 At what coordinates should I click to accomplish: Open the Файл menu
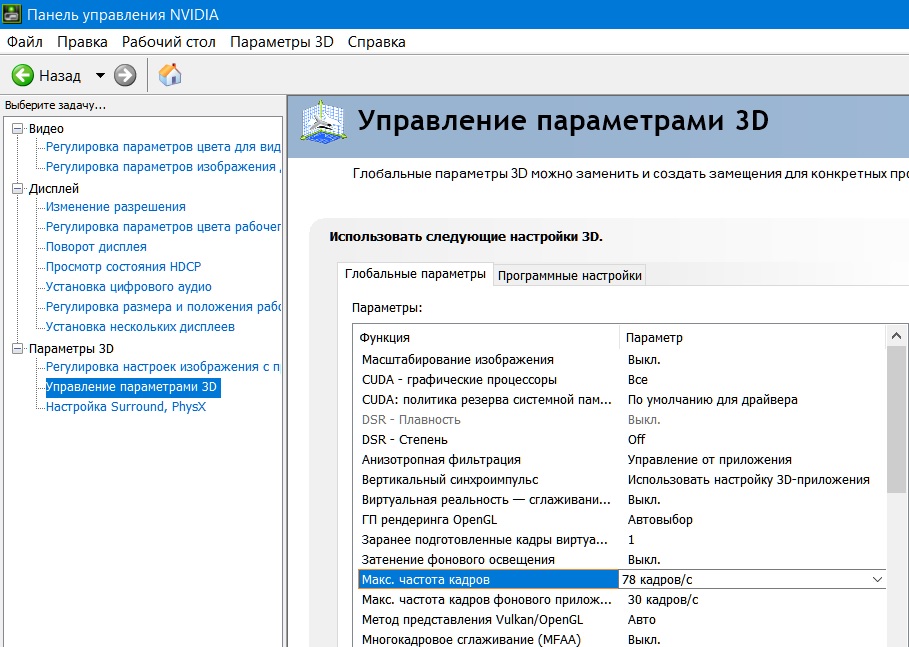(x=25, y=42)
